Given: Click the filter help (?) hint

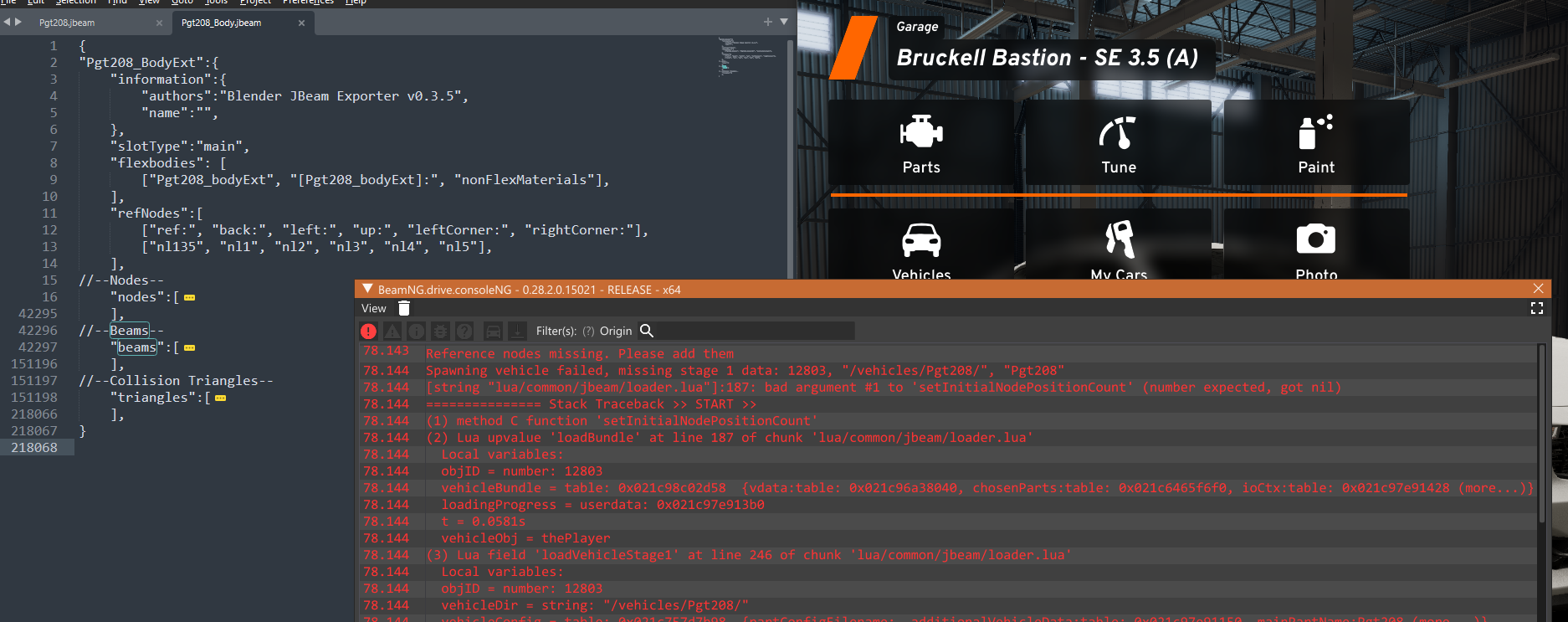Looking at the screenshot, I should point(588,332).
